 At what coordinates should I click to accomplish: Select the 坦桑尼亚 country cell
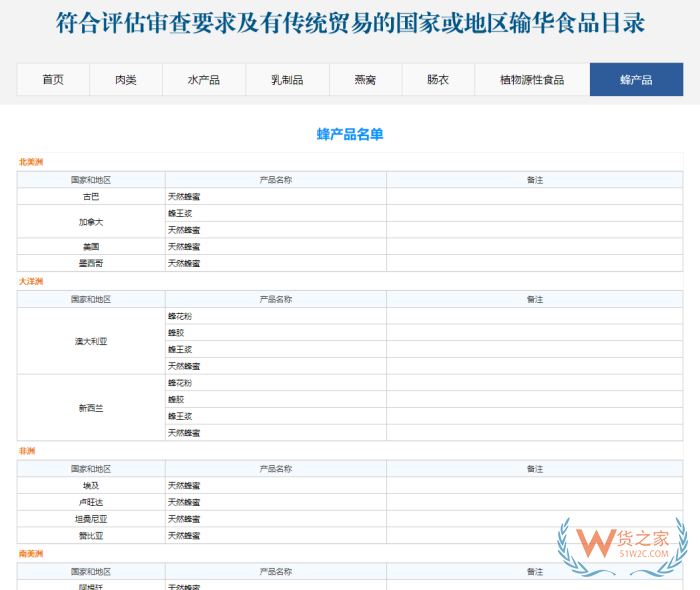pos(91,519)
